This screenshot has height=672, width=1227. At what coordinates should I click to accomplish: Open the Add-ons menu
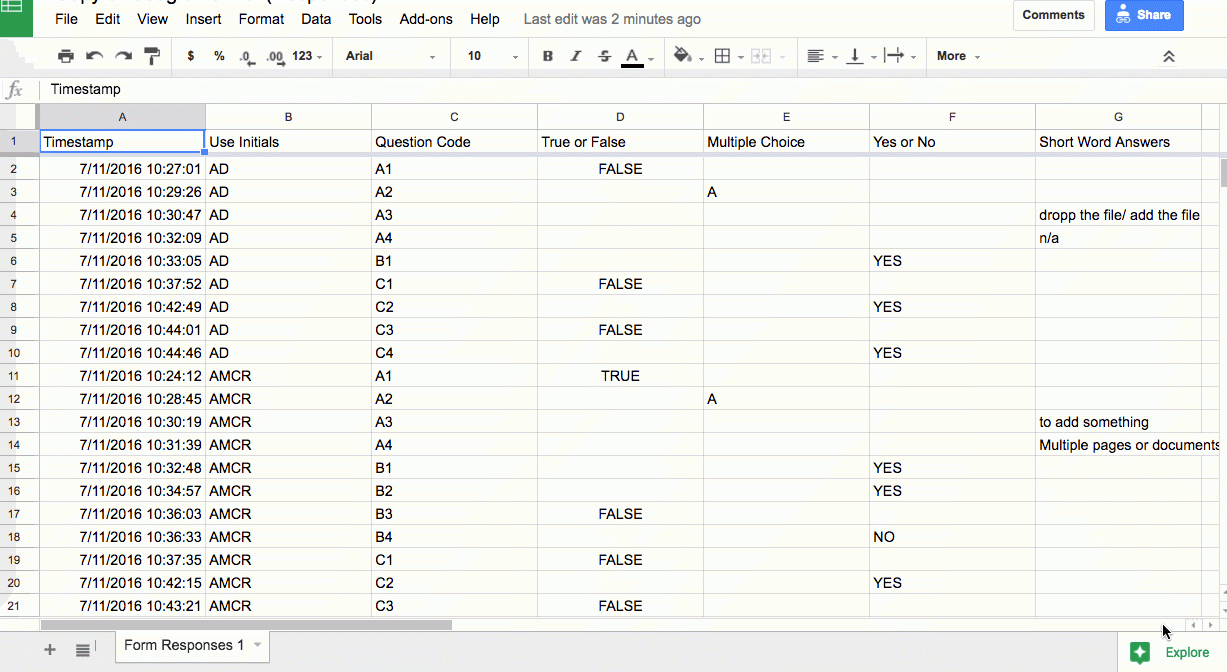tap(424, 19)
